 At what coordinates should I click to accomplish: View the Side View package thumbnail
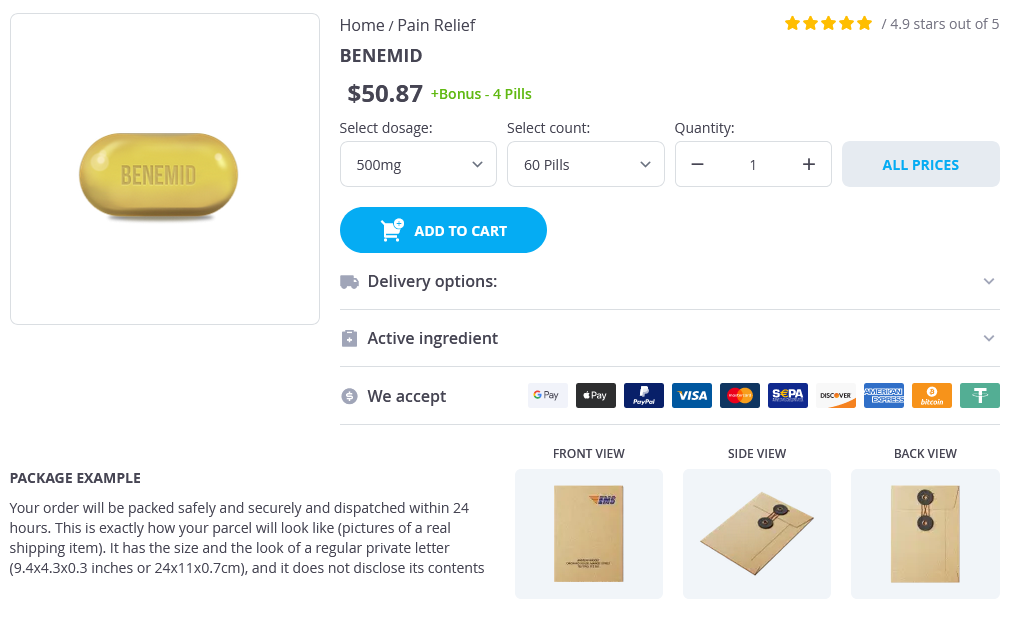tap(757, 533)
